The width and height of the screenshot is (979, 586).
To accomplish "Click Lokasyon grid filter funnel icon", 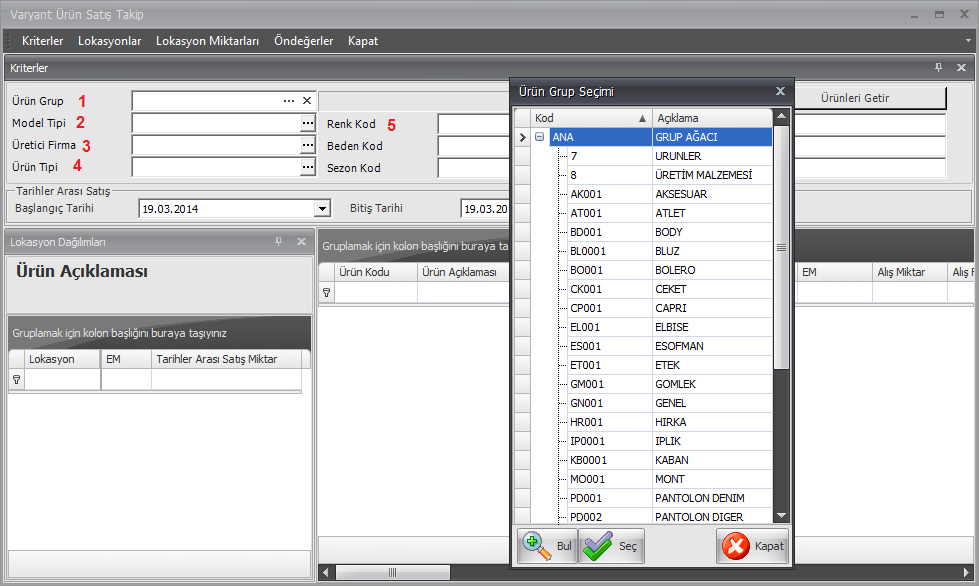I will [x=15, y=380].
